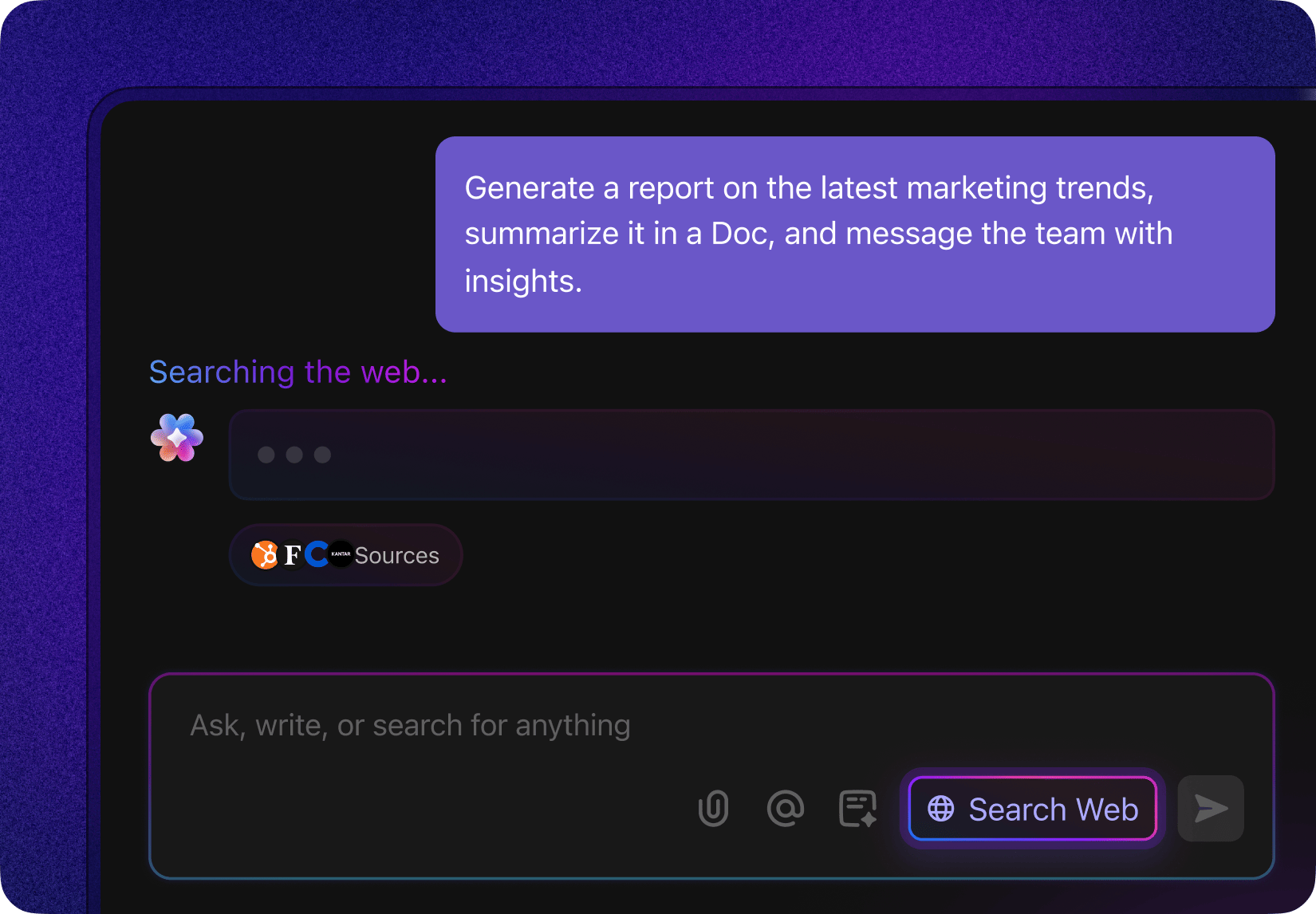
Task: Select the blue C source icon
Action: point(317,554)
